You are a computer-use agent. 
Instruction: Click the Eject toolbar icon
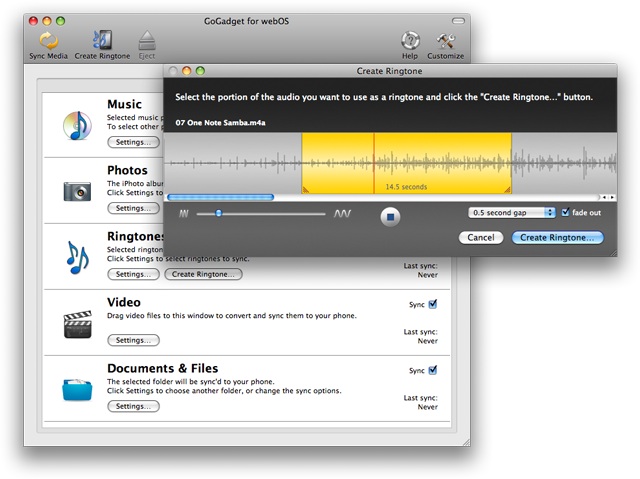[147, 41]
